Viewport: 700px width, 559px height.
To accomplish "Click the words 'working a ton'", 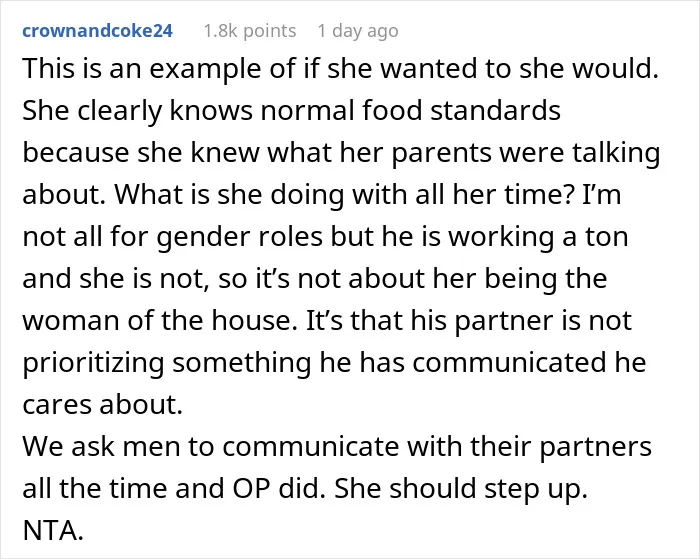I will click(x=538, y=237).
